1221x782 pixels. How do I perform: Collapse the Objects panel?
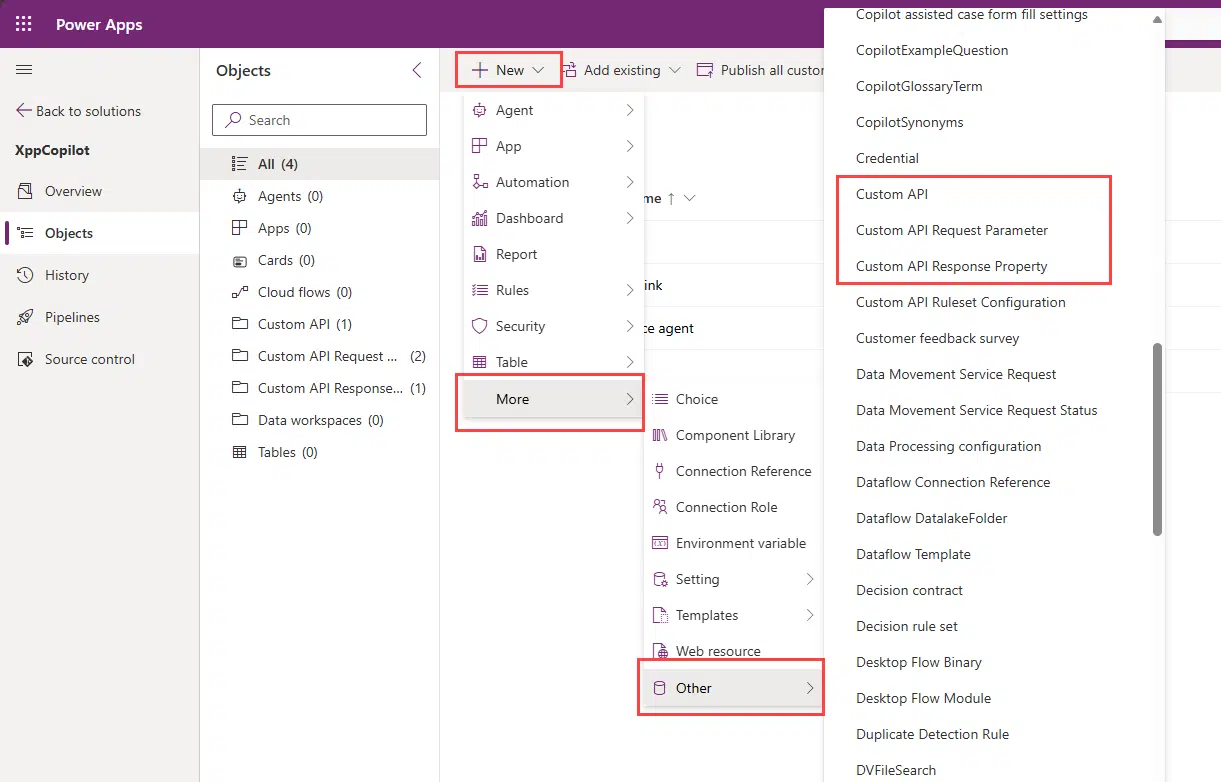point(417,70)
